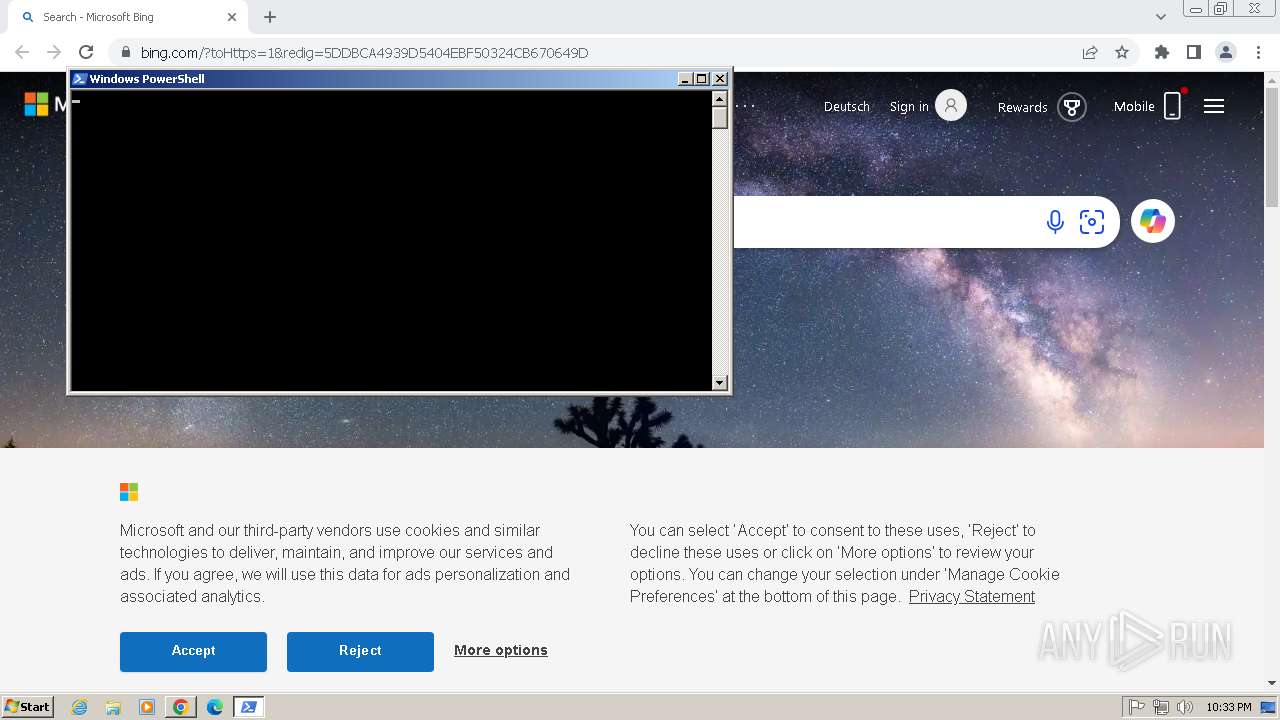The width and height of the screenshot is (1280, 720).
Task: Start voice search with the microphone
Action: pyautogui.click(x=1055, y=221)
